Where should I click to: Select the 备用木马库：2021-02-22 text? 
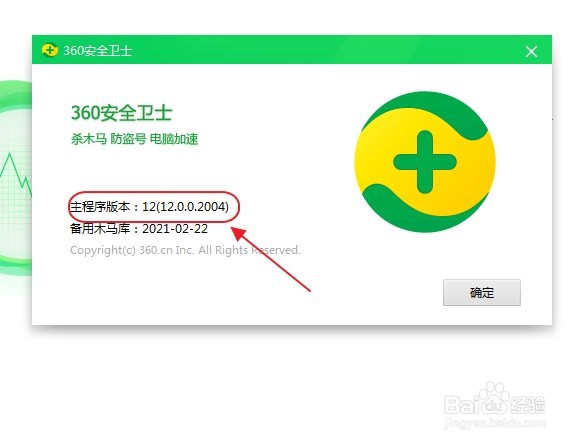pyautogui.click(x=139, y=229)
